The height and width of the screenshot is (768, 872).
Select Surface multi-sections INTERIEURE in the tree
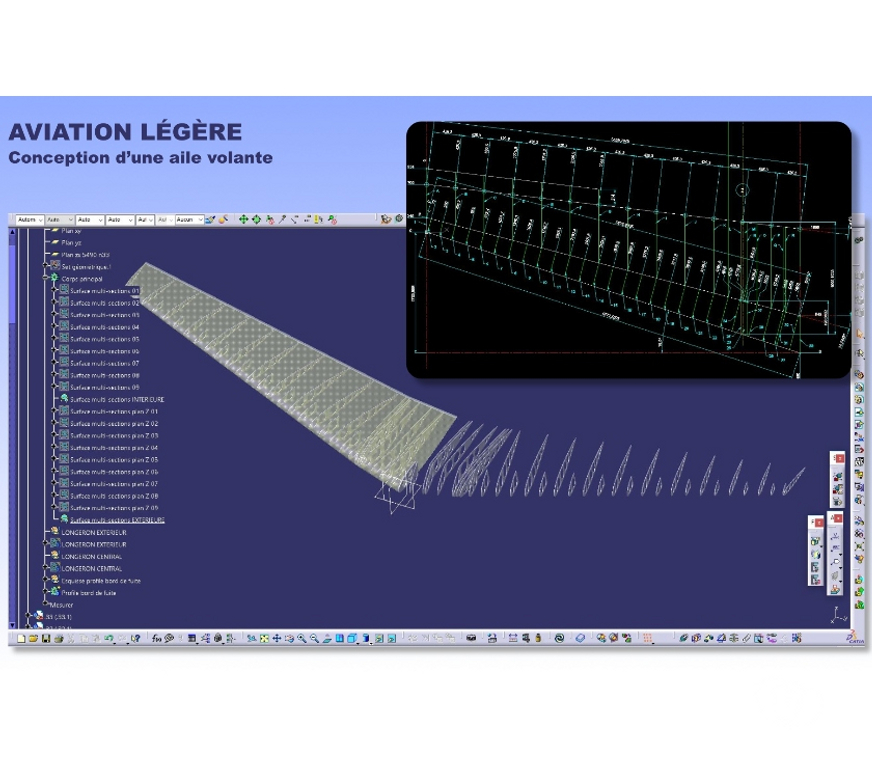(x=115, y=400)
